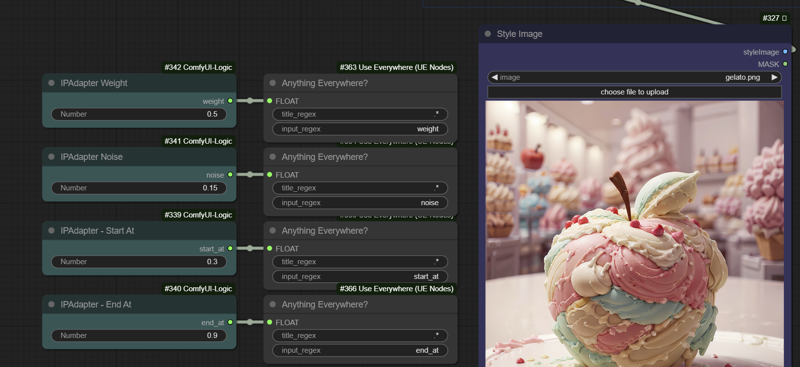Click the Number field with value 0.15
This screenshot has width=800, height=367.
tap(139, 188)
